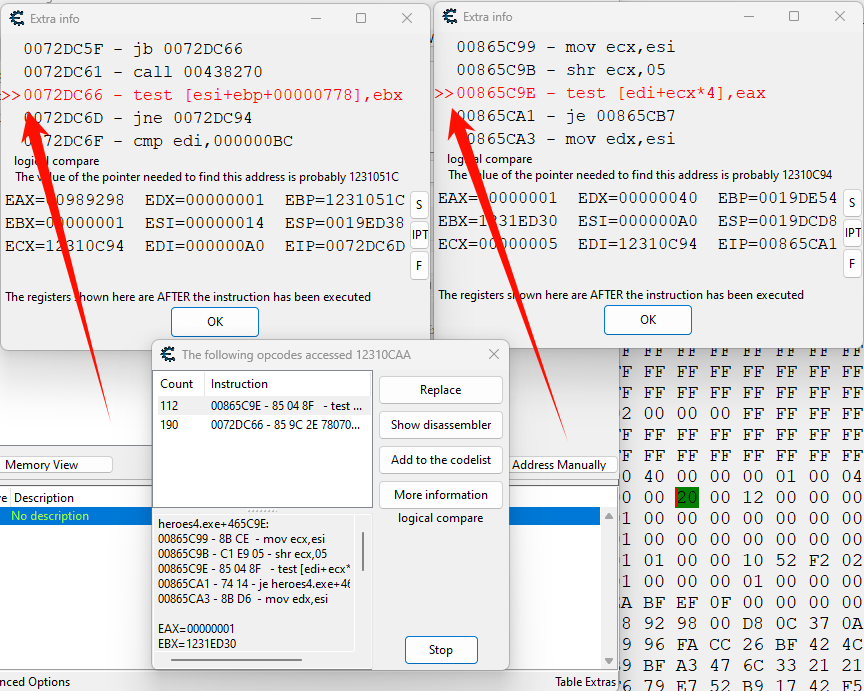Screen dimensions: 864x691
Task: Click ESP=0019DCD8 register in right window
Action: (777, 221)
